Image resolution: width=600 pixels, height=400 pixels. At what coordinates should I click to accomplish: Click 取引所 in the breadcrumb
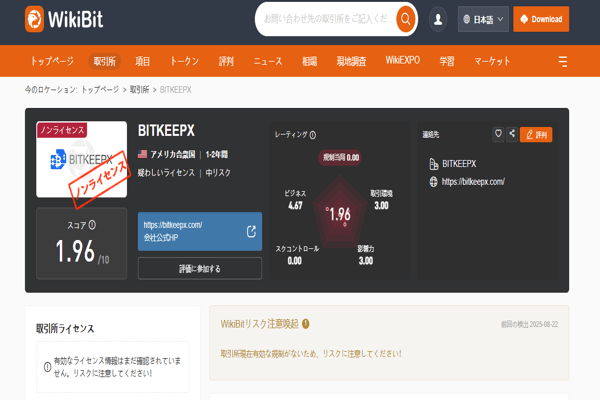[x=140, y=90]
